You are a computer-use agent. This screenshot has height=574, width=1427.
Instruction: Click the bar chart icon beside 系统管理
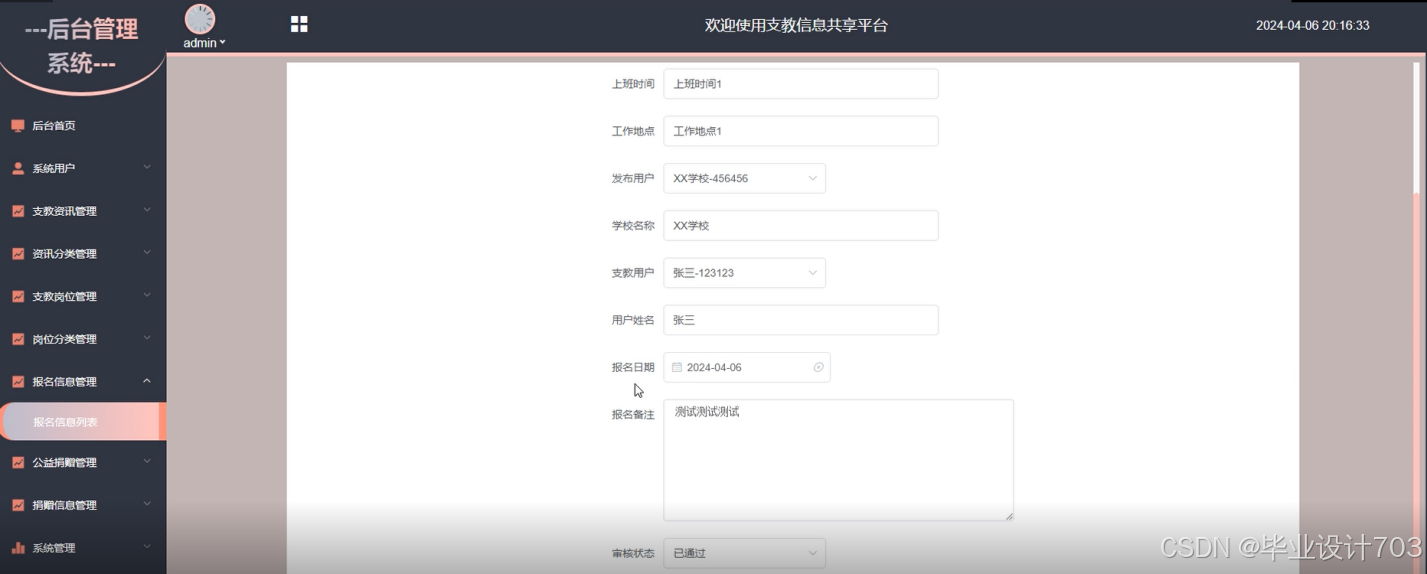[x=18, y=548]
